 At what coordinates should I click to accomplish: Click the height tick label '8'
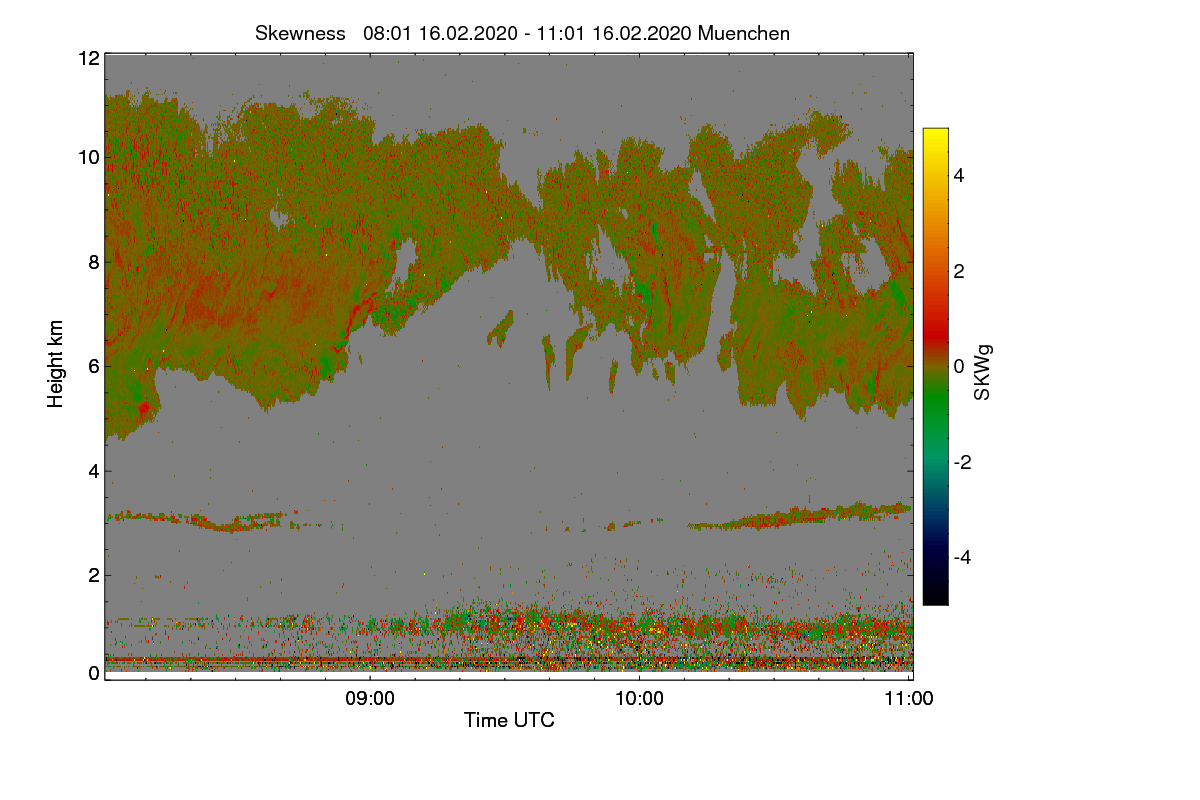click(93, 262)
